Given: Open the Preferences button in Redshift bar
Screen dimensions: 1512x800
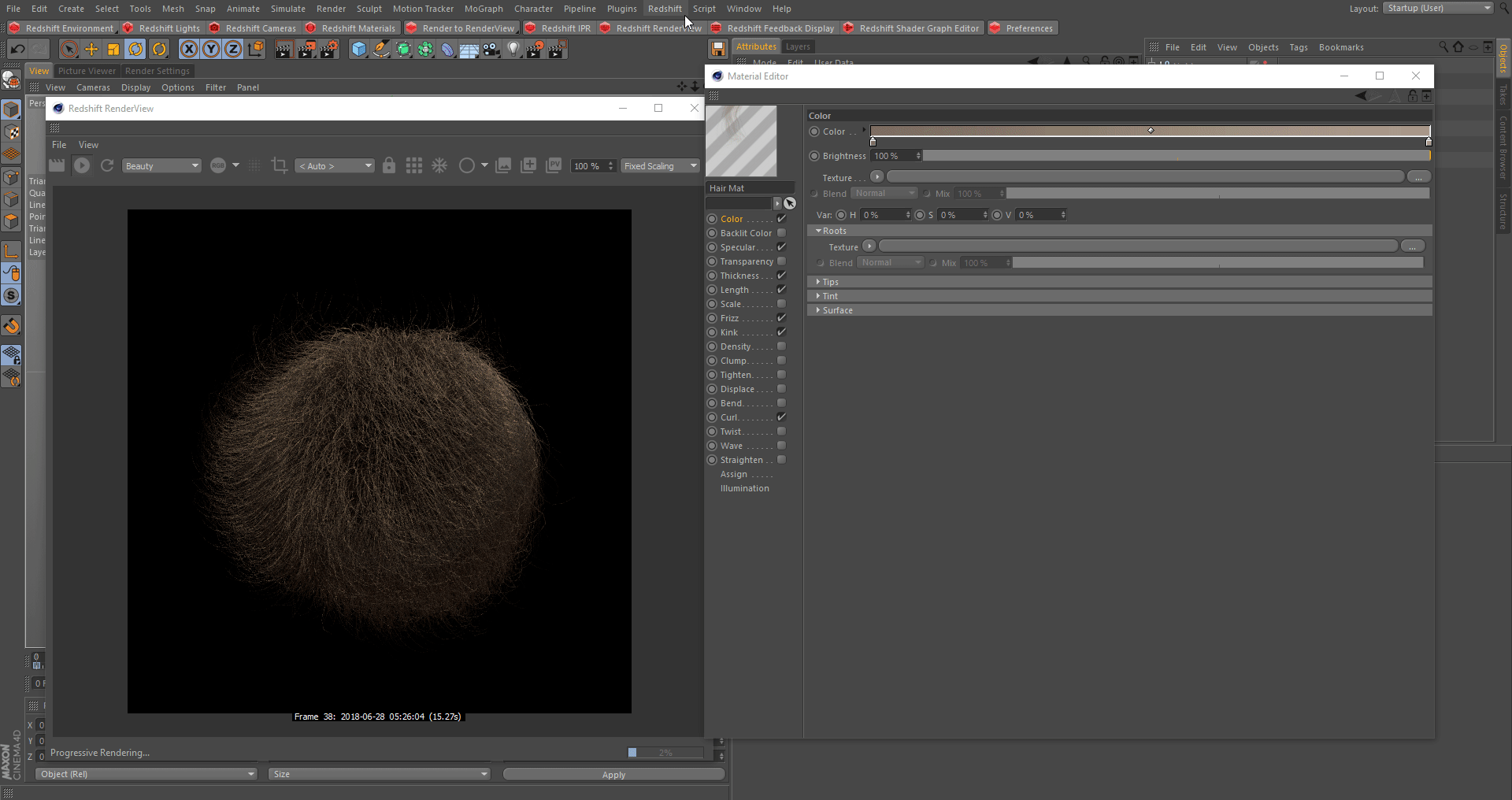Looking at the screenshot, I should pos(1028,28).
